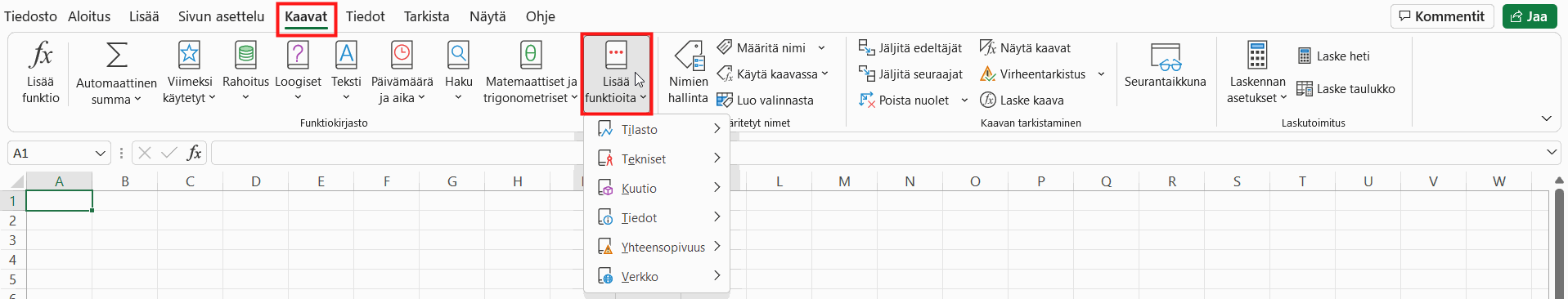Open the Yhteensopivuus submenu
Screen dimensions: 1568x299
coord(657,247)
